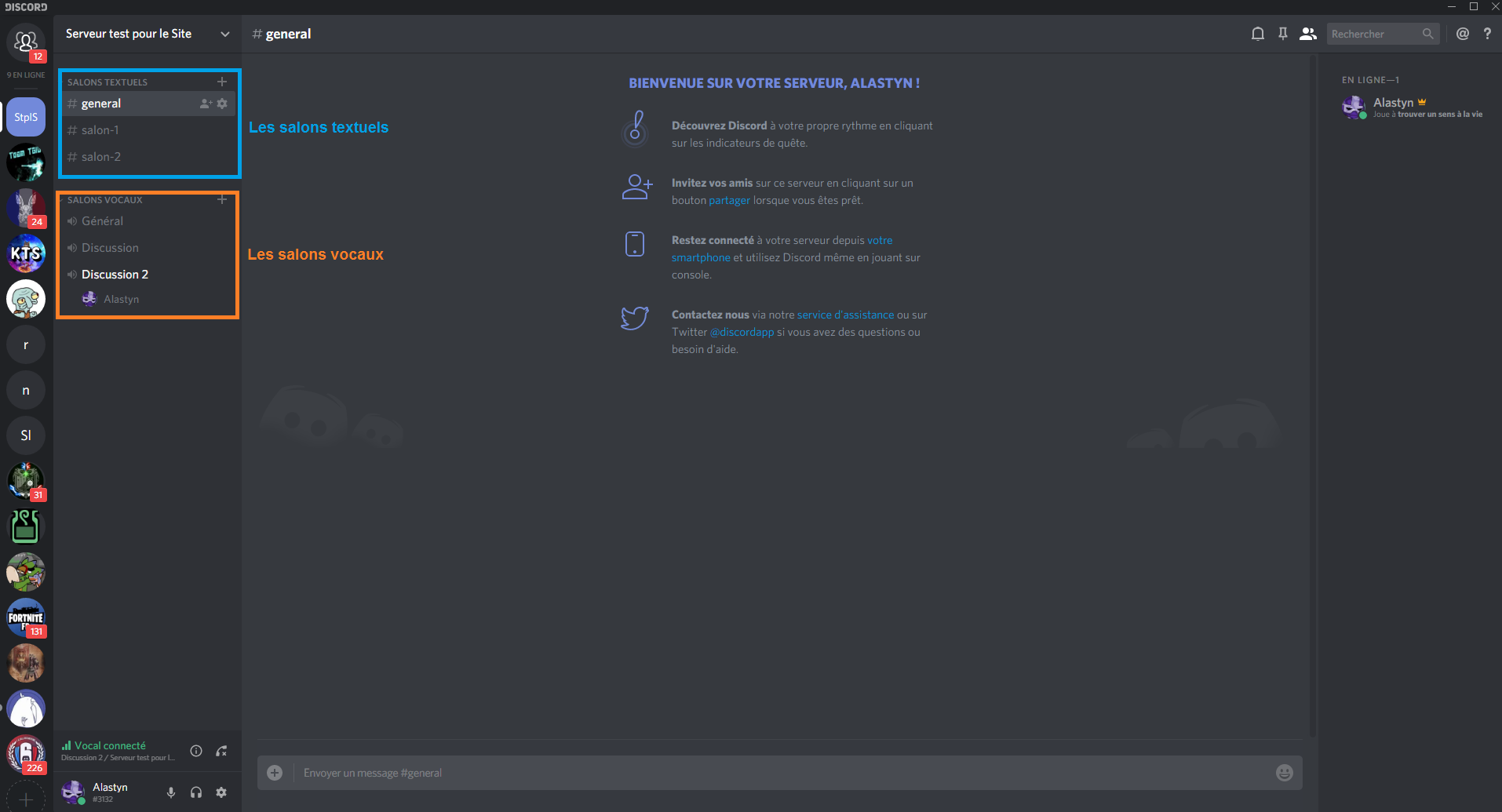The width and height of the screenshot is (1502, 812).
Task: Open the green potion flask server
Action: (x=26, y=526)
